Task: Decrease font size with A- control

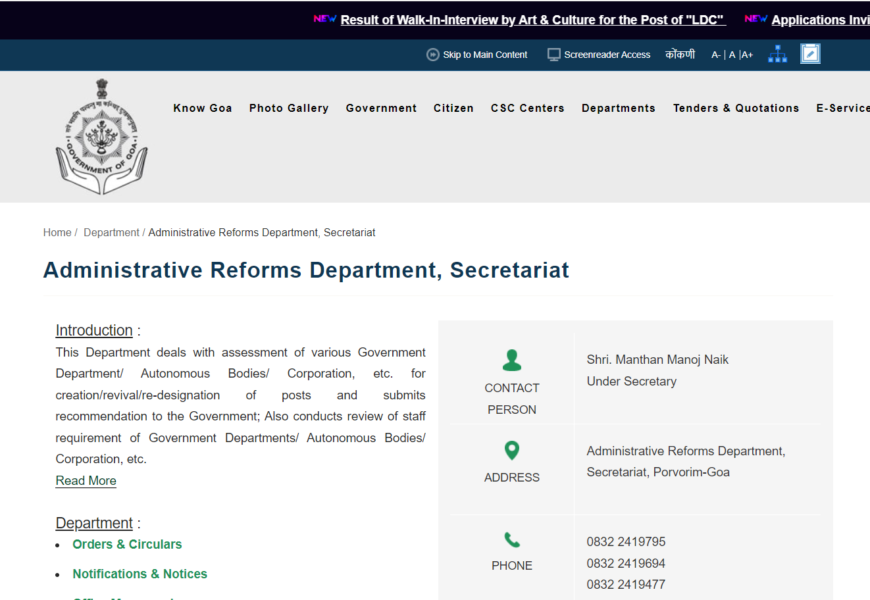Action: [716, 55]
